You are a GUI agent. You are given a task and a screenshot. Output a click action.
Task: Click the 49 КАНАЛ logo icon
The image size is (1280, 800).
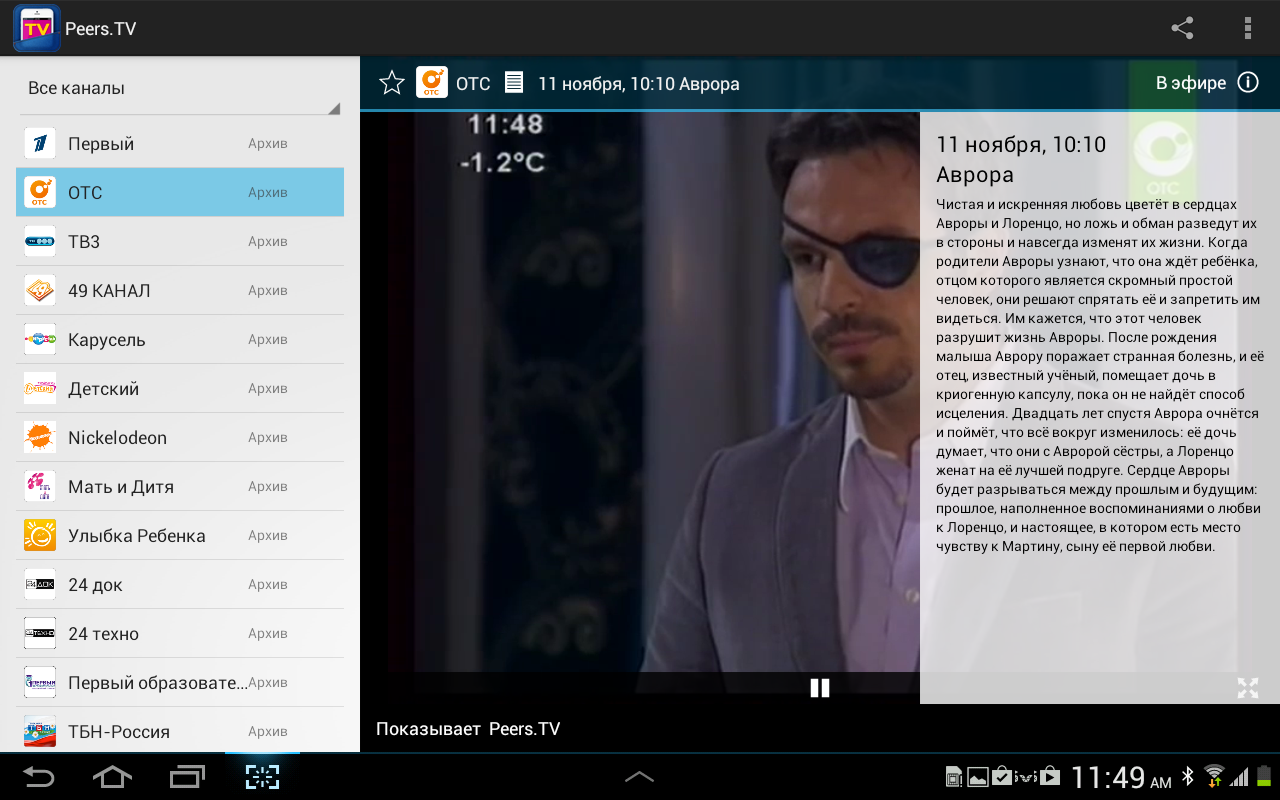pyautogui.click(x=40, y=291)
